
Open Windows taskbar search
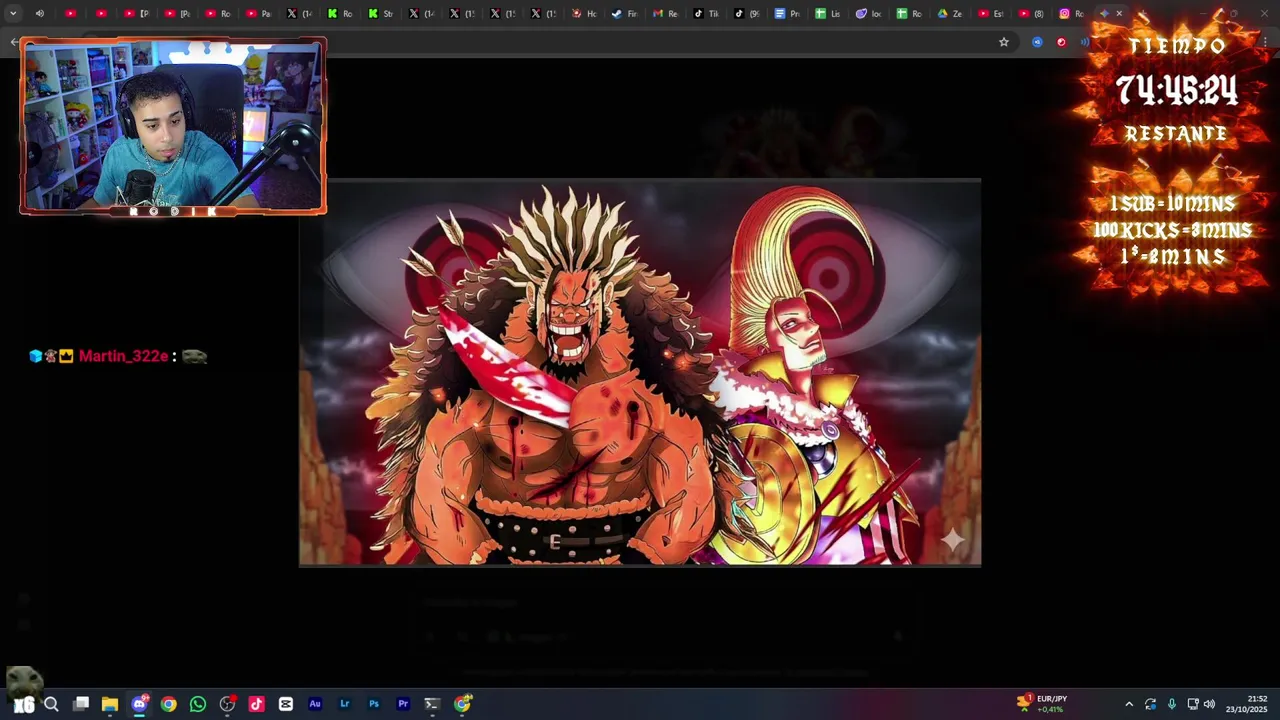(51, 704)
